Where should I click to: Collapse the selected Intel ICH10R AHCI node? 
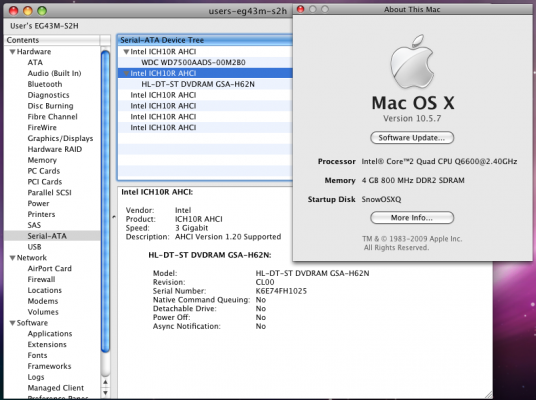point(126,74)
